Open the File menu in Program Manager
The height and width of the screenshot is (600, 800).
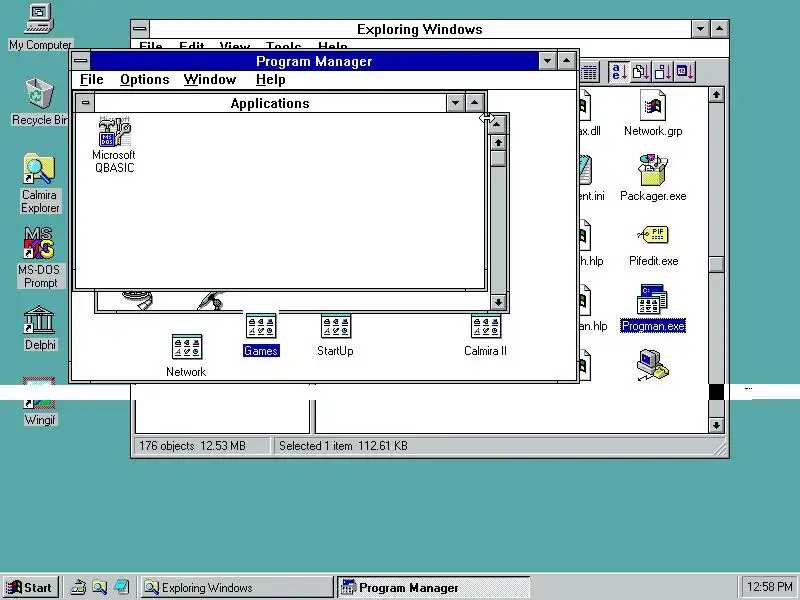pyautogui.click(x=92, y=80)
